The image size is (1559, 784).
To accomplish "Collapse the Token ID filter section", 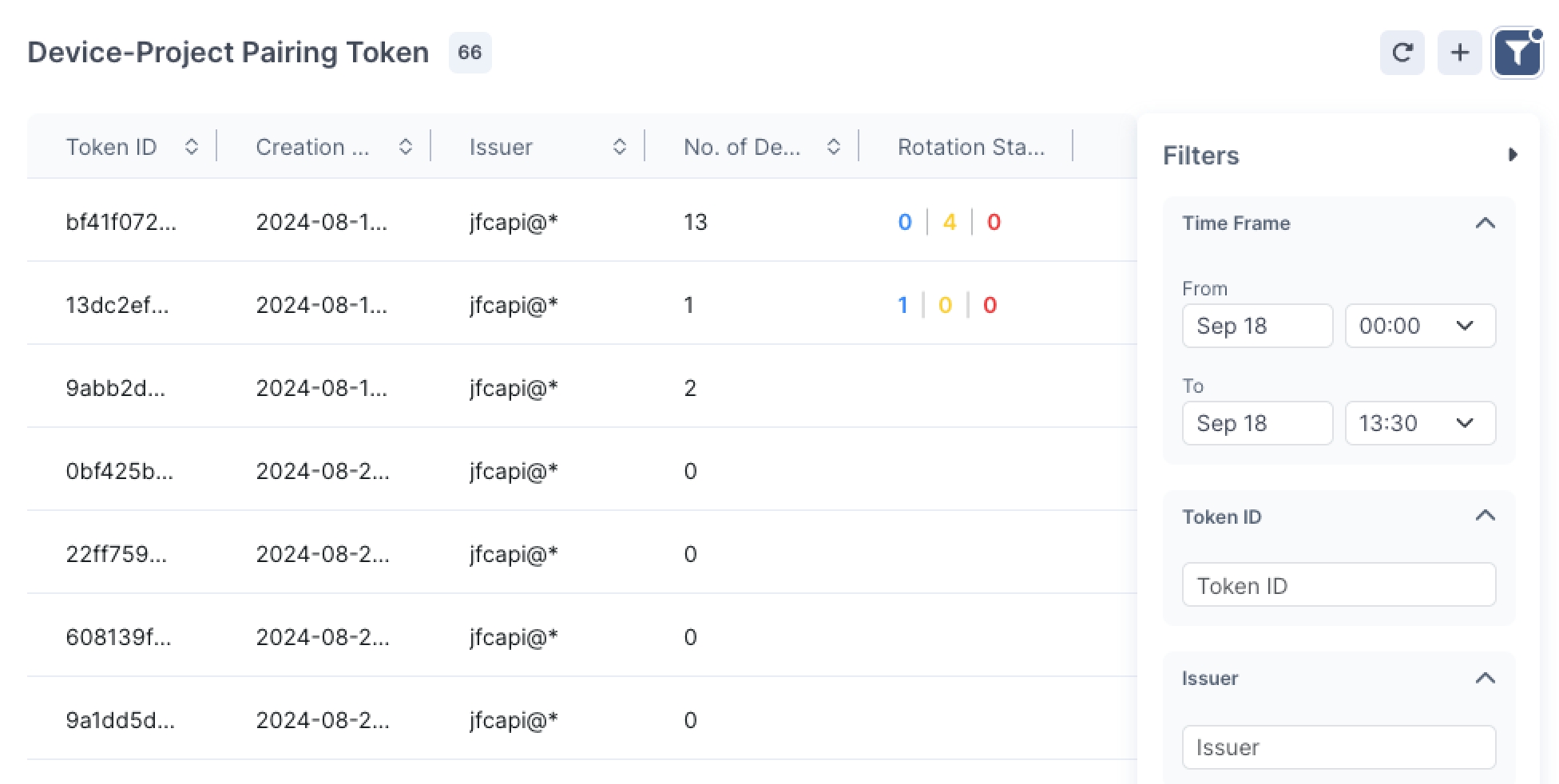I will (x=1485, y=517).
